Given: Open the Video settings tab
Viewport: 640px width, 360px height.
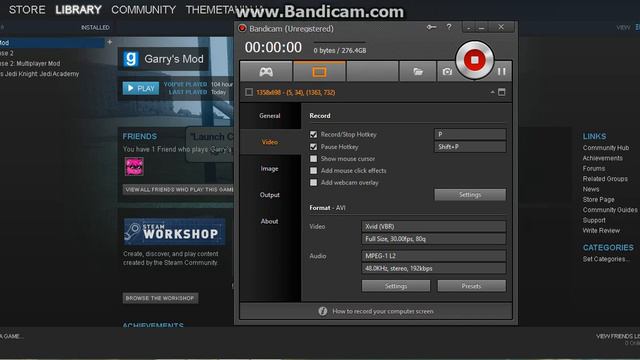Looking at the screenshot, I should point(270,142).
